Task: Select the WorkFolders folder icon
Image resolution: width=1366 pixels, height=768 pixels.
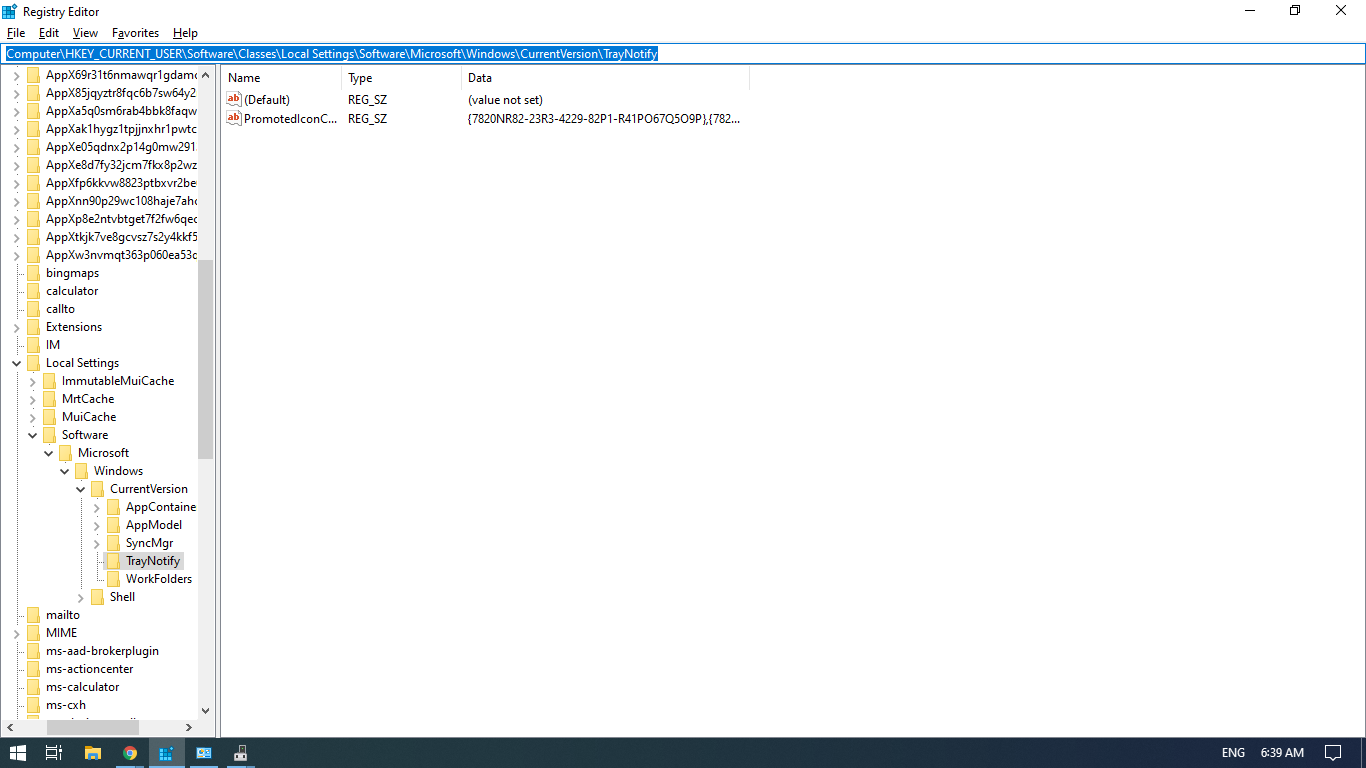Action: [113, 579]
